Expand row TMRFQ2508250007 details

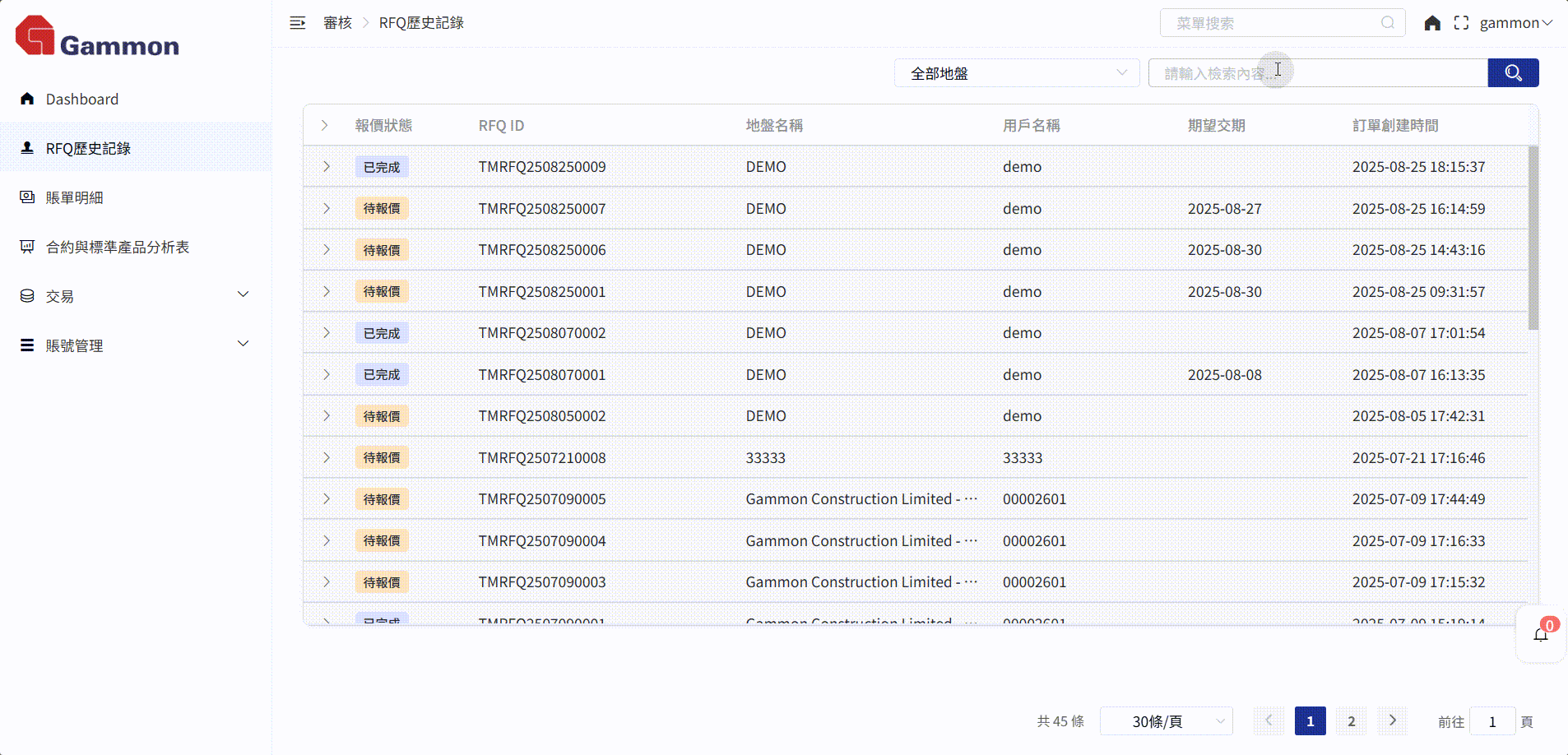click(x=327, y=209)
